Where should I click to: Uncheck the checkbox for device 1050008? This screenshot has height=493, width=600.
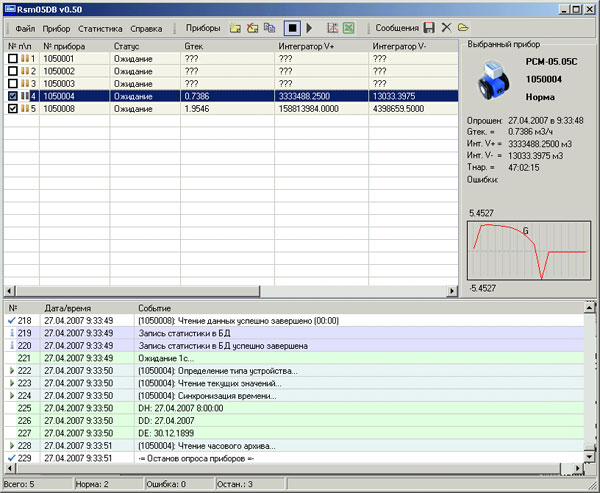click(12, 108)
